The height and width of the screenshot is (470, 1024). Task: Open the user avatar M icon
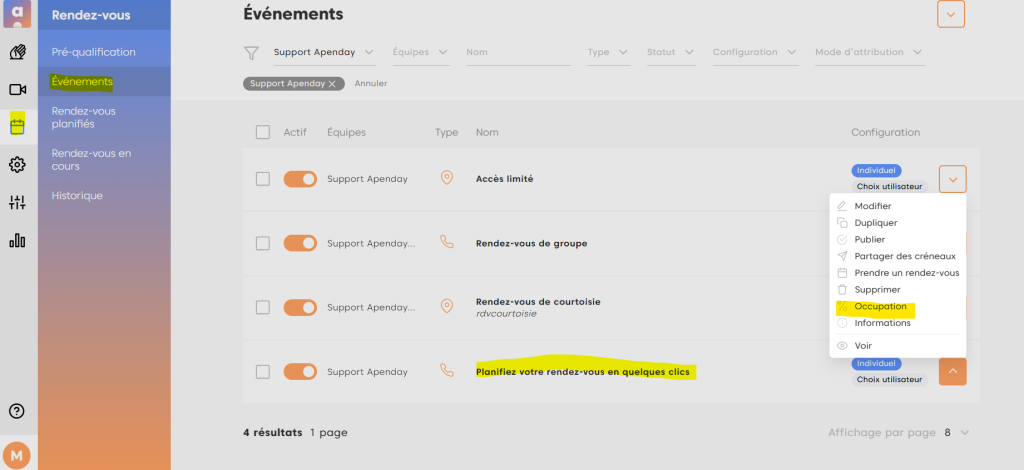tap(18, 454)
